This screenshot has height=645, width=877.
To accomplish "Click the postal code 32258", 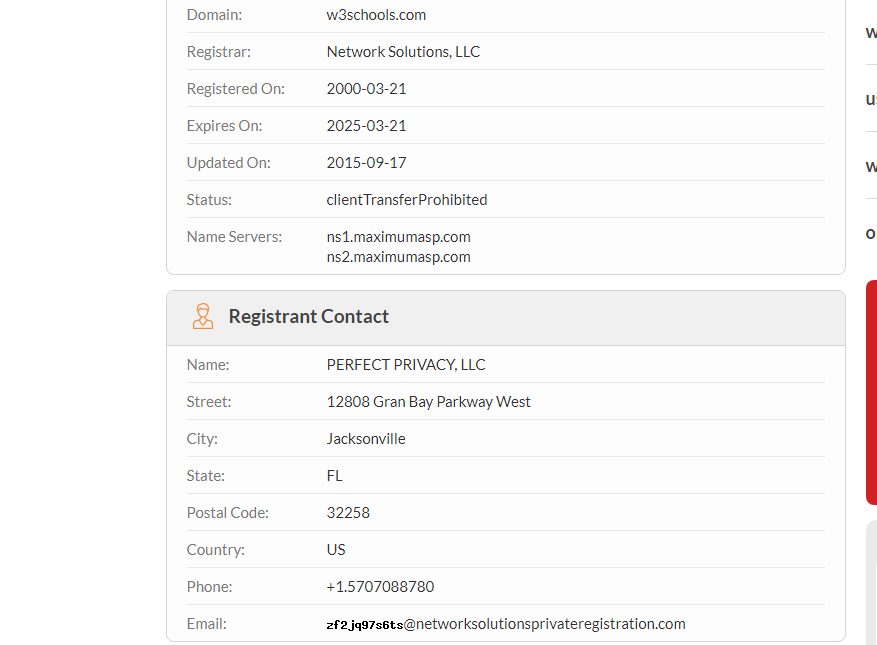I will 348,513.
